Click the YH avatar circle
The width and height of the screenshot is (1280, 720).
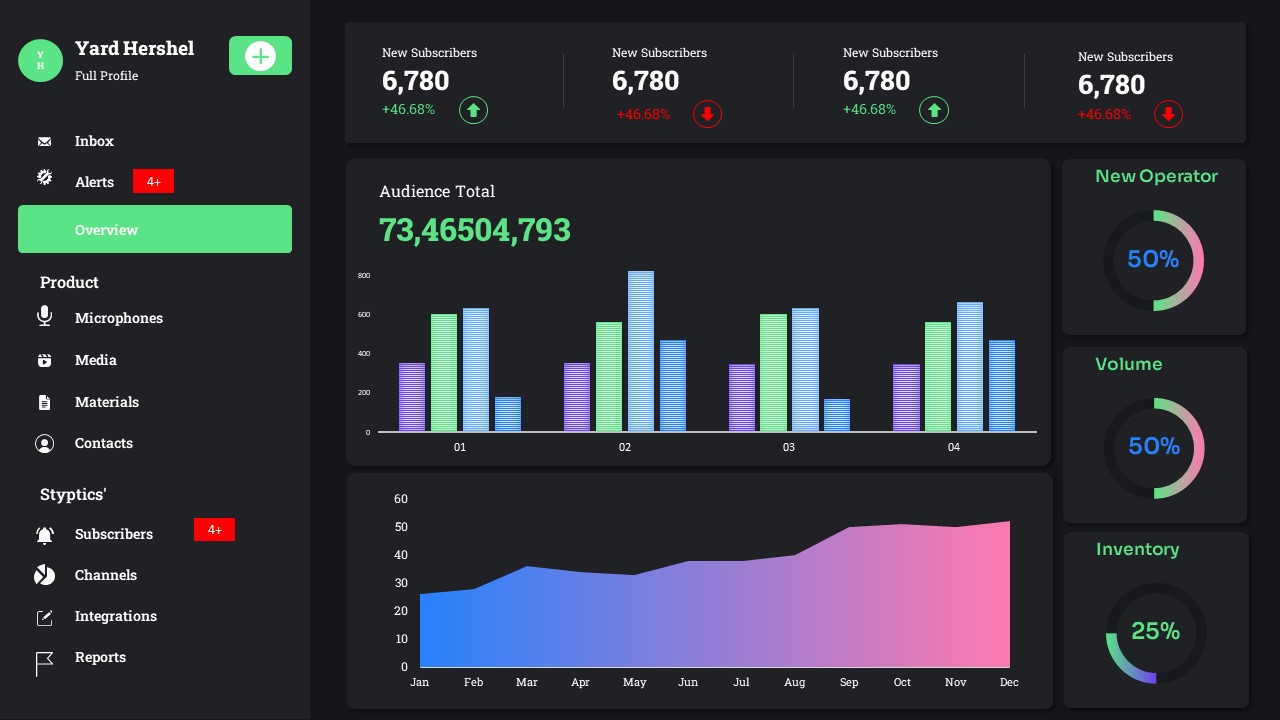click(40, 59)
